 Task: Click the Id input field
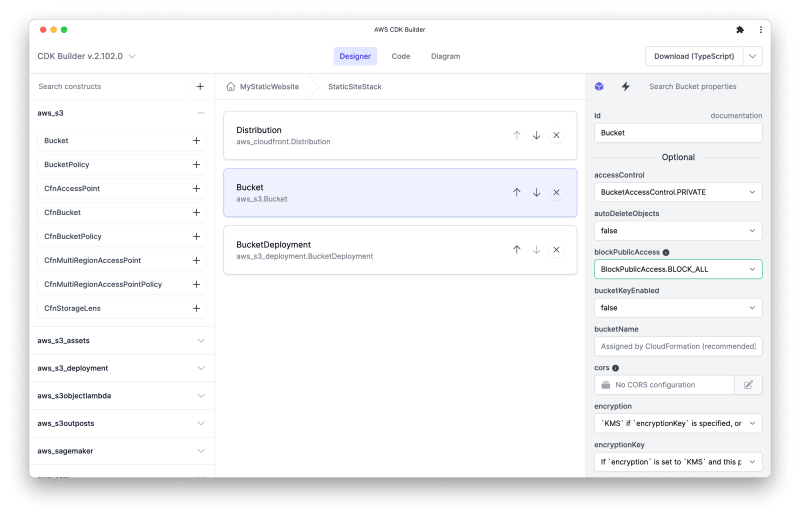678,133
